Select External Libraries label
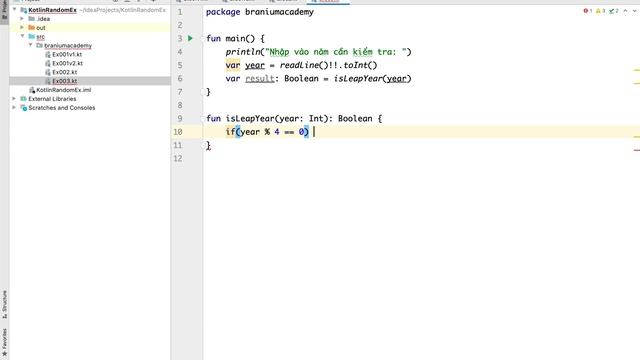The image size is (640, 360). point(52,99)
